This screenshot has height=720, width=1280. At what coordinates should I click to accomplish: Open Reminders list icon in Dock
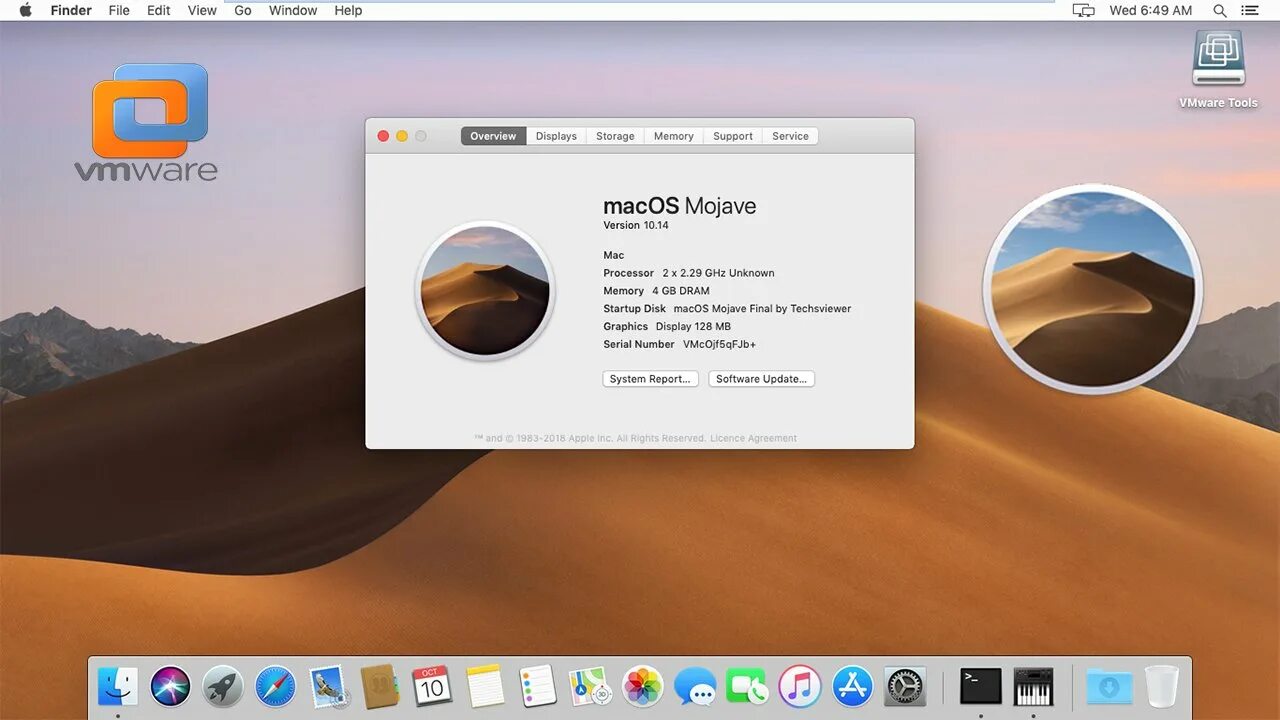click(x=538, y=687)
